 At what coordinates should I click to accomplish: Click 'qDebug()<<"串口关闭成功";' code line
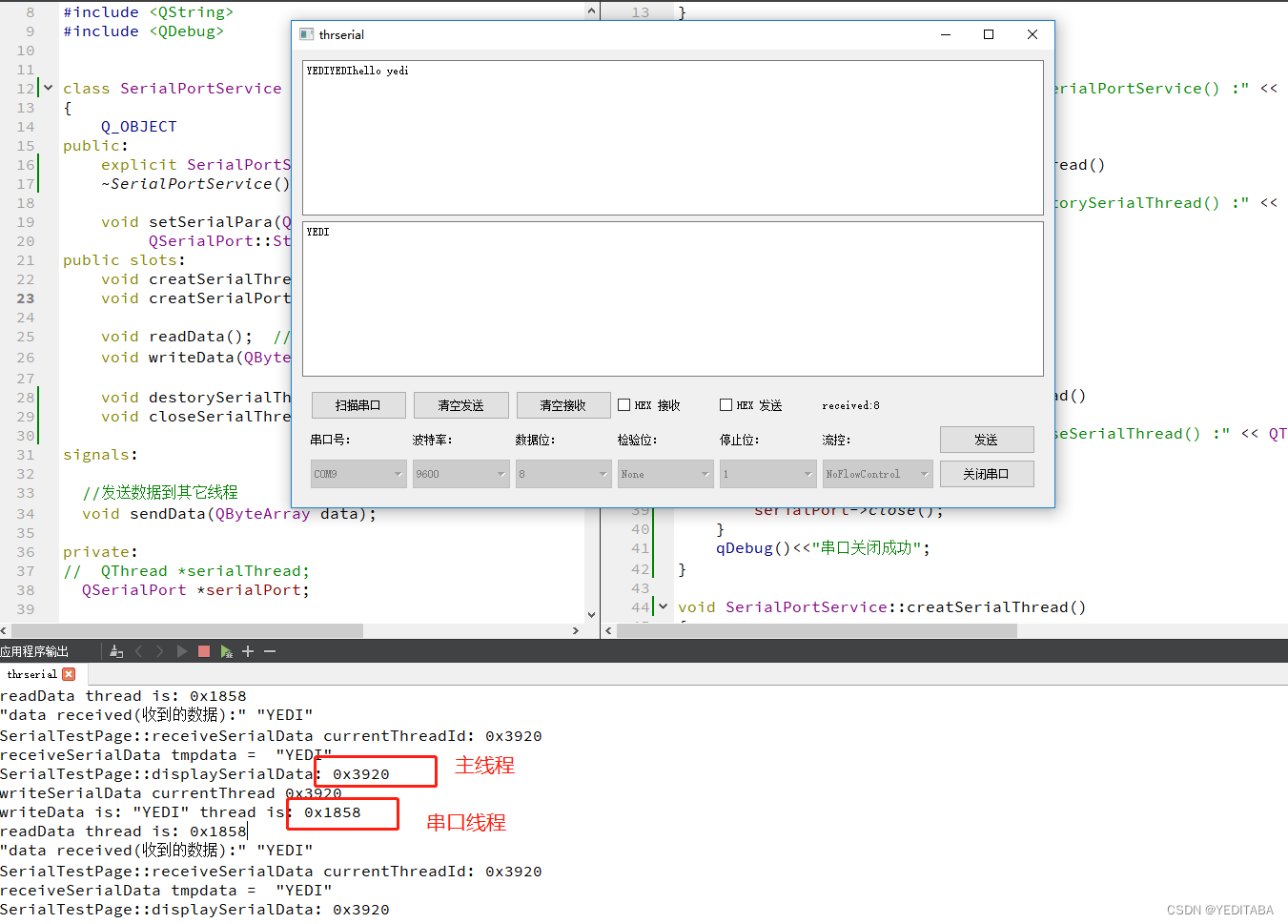pyautogui.click(x=823, y=548)
